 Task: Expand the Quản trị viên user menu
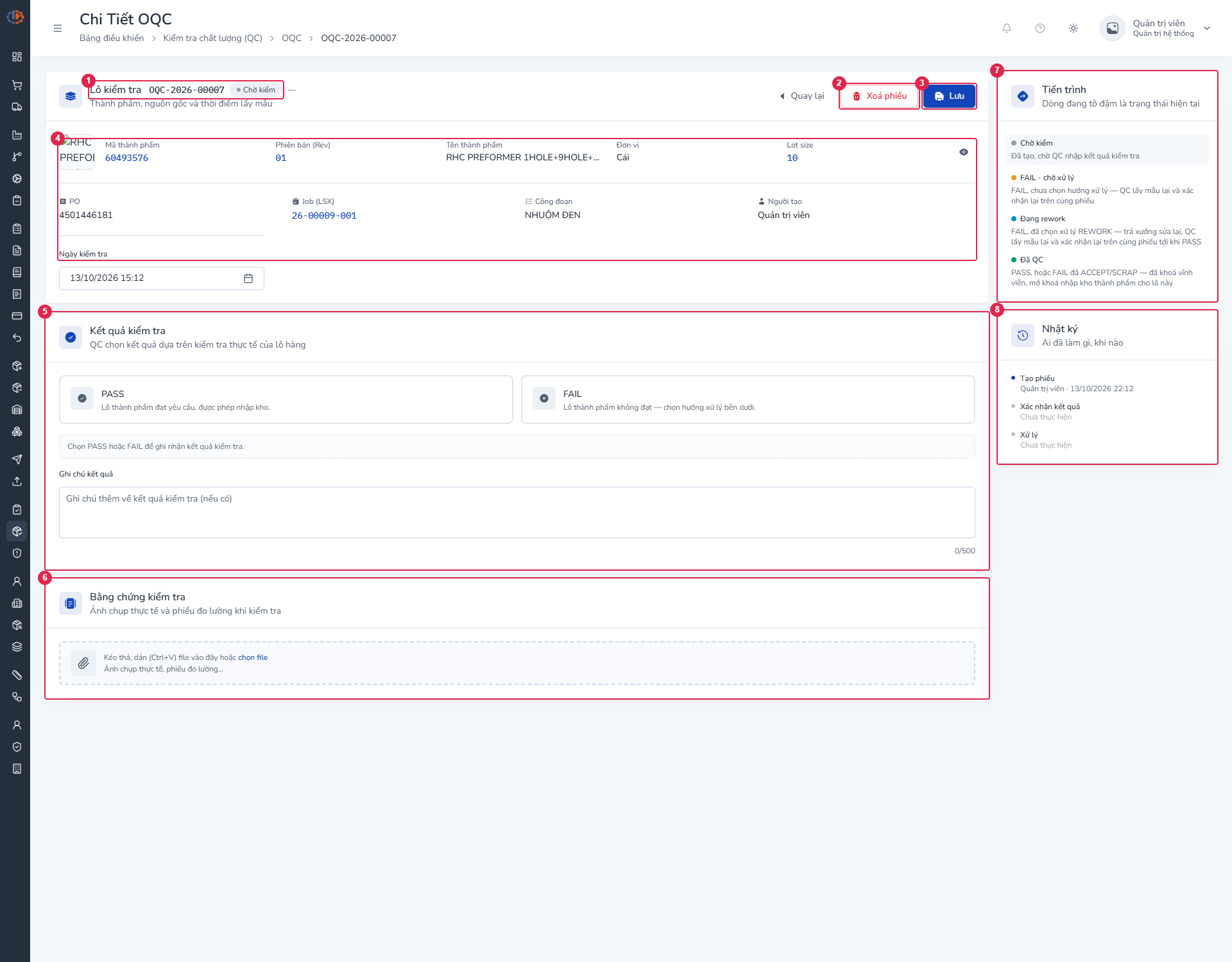pyautogui.click(x=1156, y=28)
